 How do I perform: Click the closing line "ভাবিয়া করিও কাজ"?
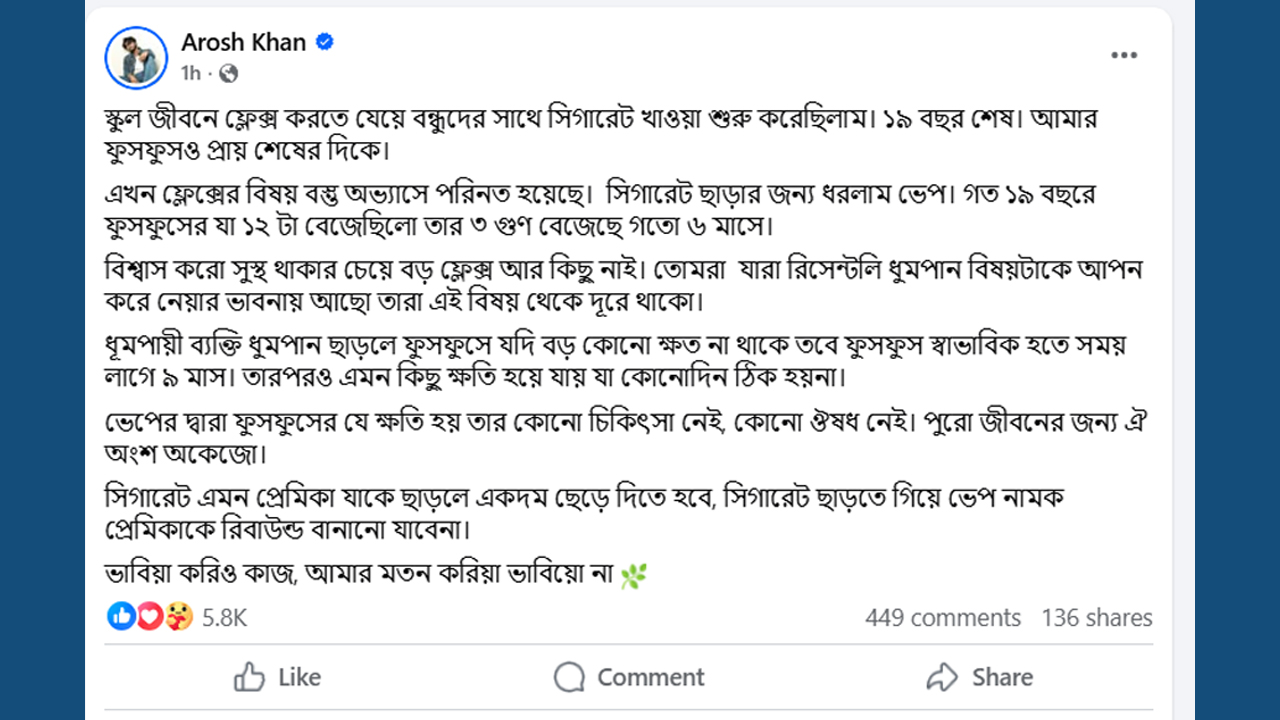pyautogui.click(x=360, y=575)
